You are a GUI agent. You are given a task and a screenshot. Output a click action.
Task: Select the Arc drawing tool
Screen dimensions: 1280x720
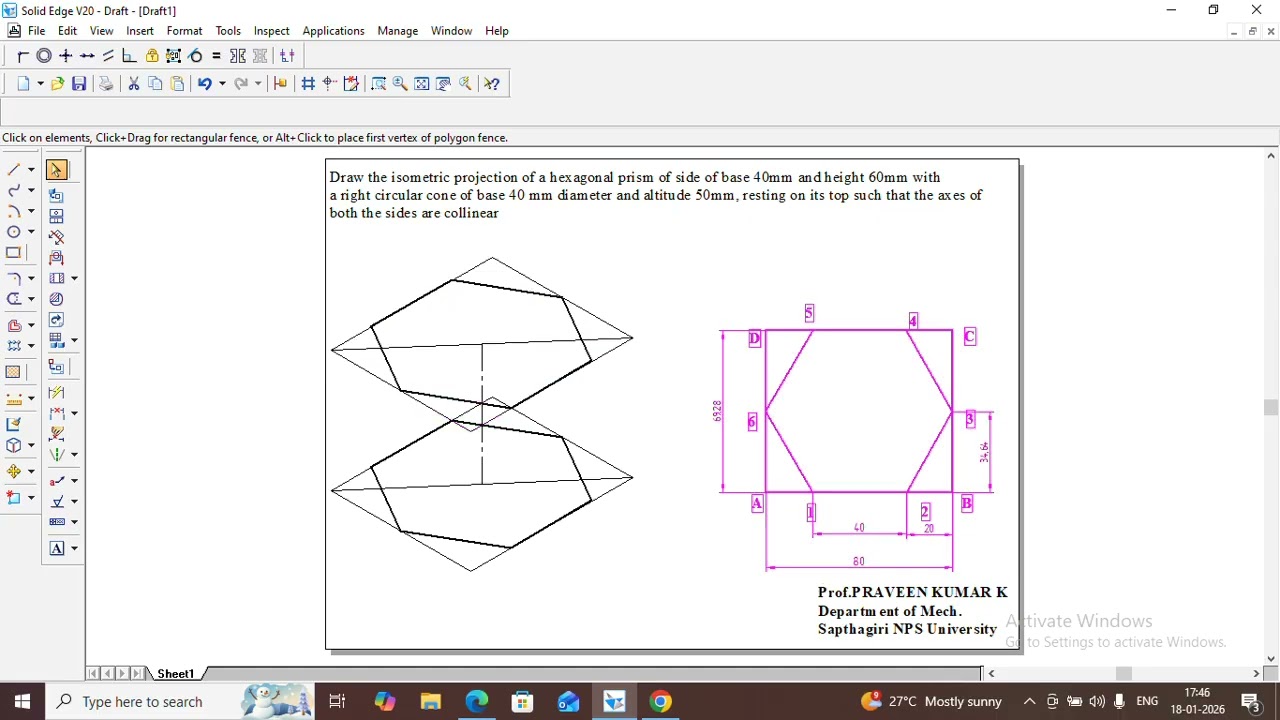click(x=13, y=211)
